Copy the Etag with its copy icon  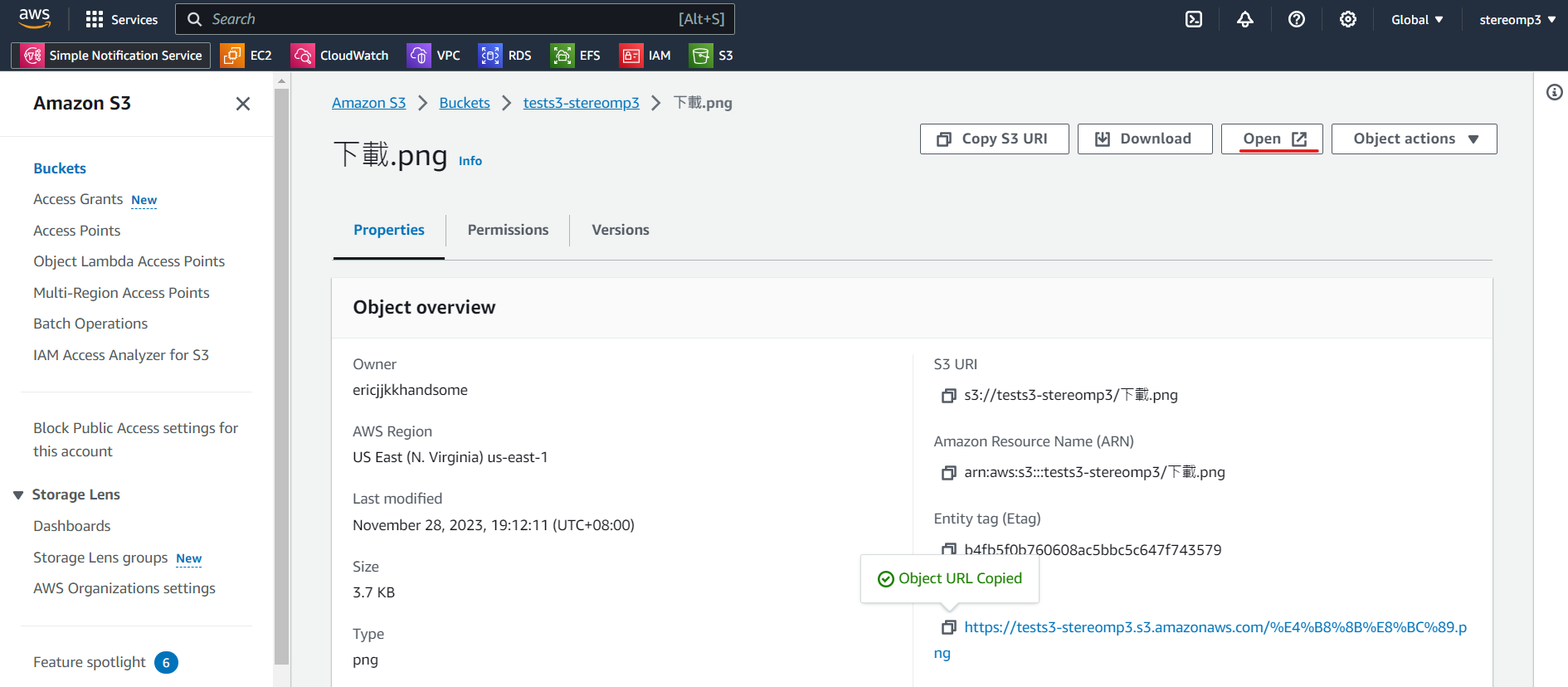point(948,548)
